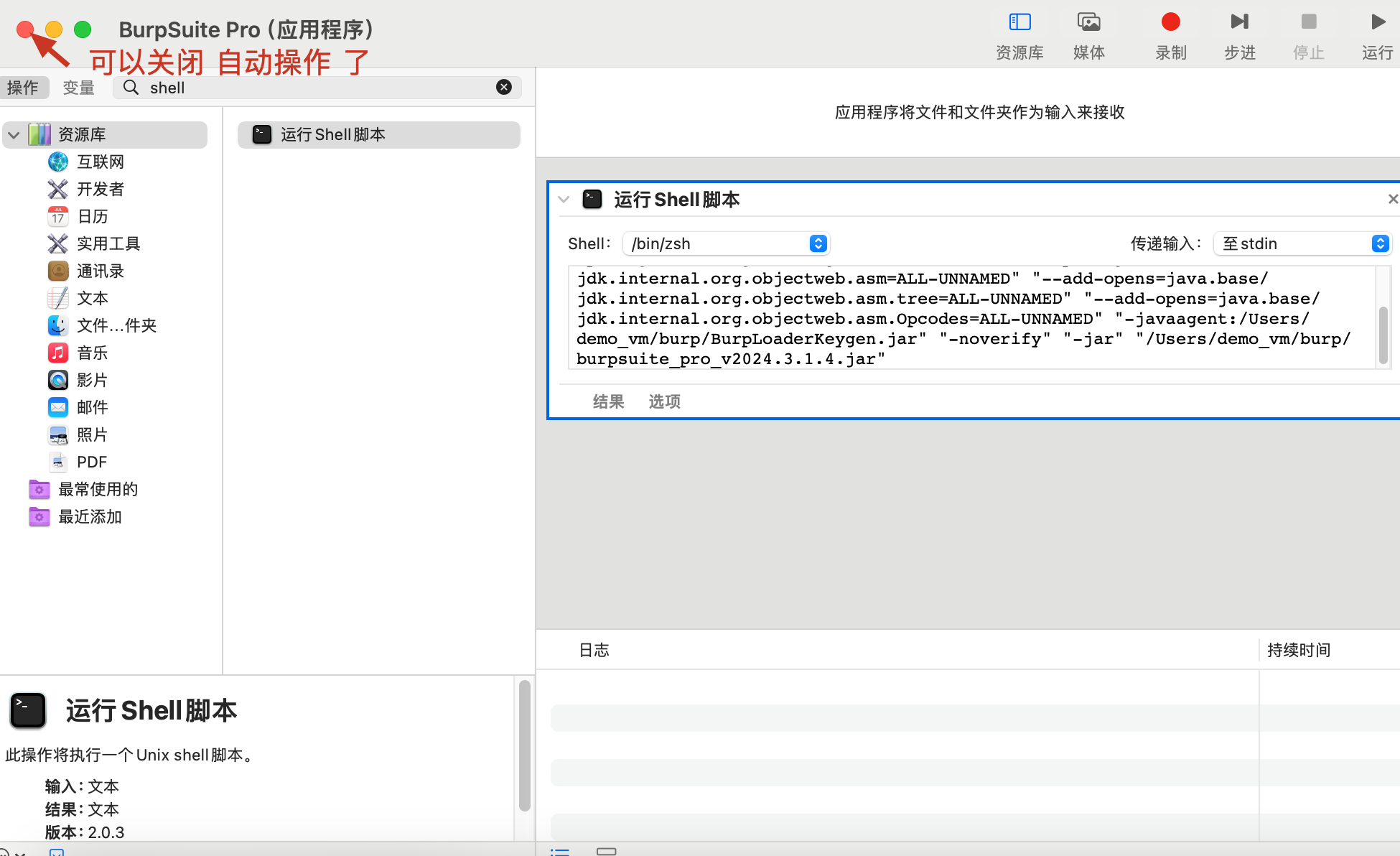Click the Run (运行) play icon
The image size is (1400, 856).
(x=1377, y=23)
